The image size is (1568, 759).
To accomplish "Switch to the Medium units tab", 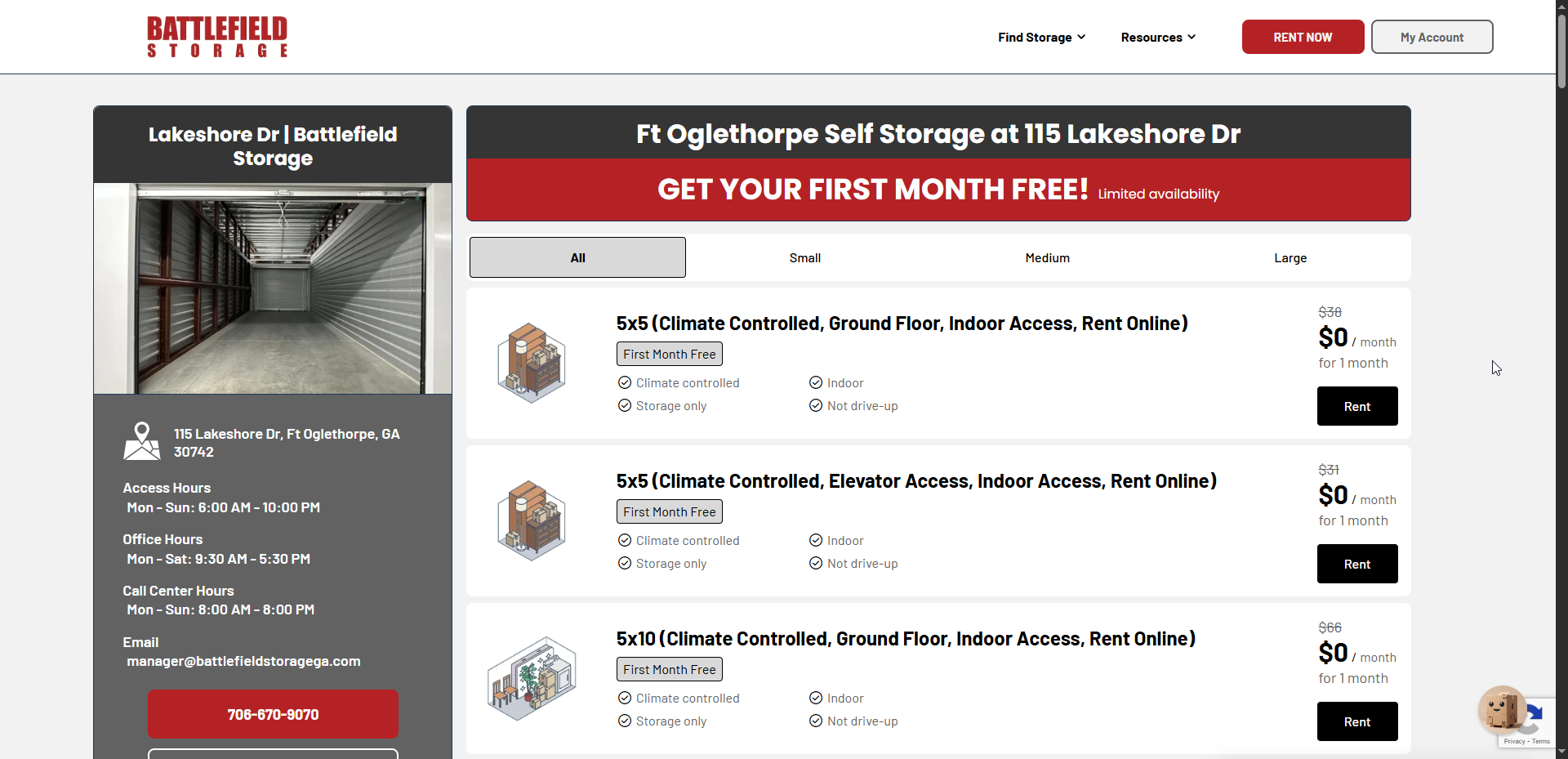I will 1048,258.
